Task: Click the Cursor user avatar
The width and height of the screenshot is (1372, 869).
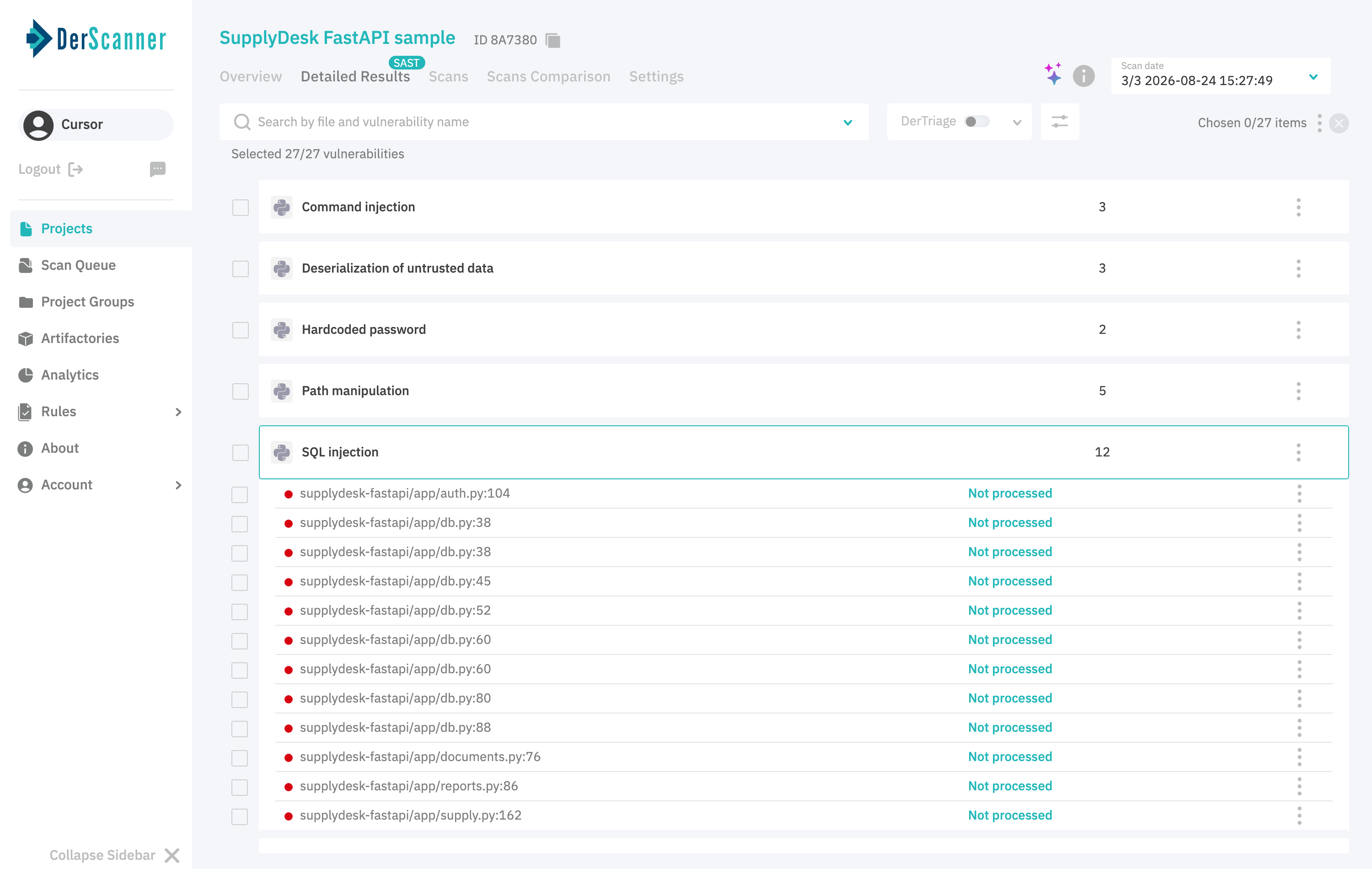Action: pos(38,125)
